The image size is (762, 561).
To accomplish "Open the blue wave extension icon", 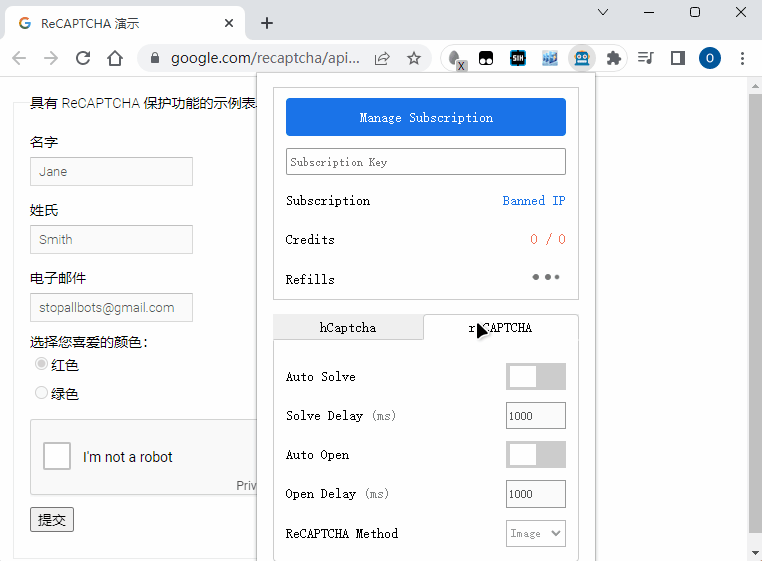I will 550,58.
